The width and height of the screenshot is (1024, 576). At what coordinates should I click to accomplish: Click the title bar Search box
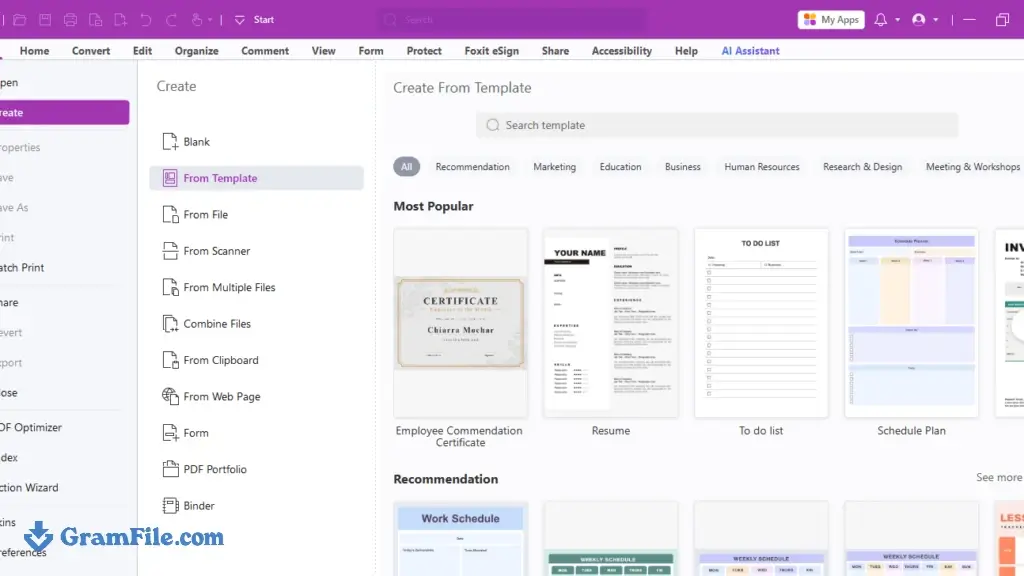pos(513,20)
